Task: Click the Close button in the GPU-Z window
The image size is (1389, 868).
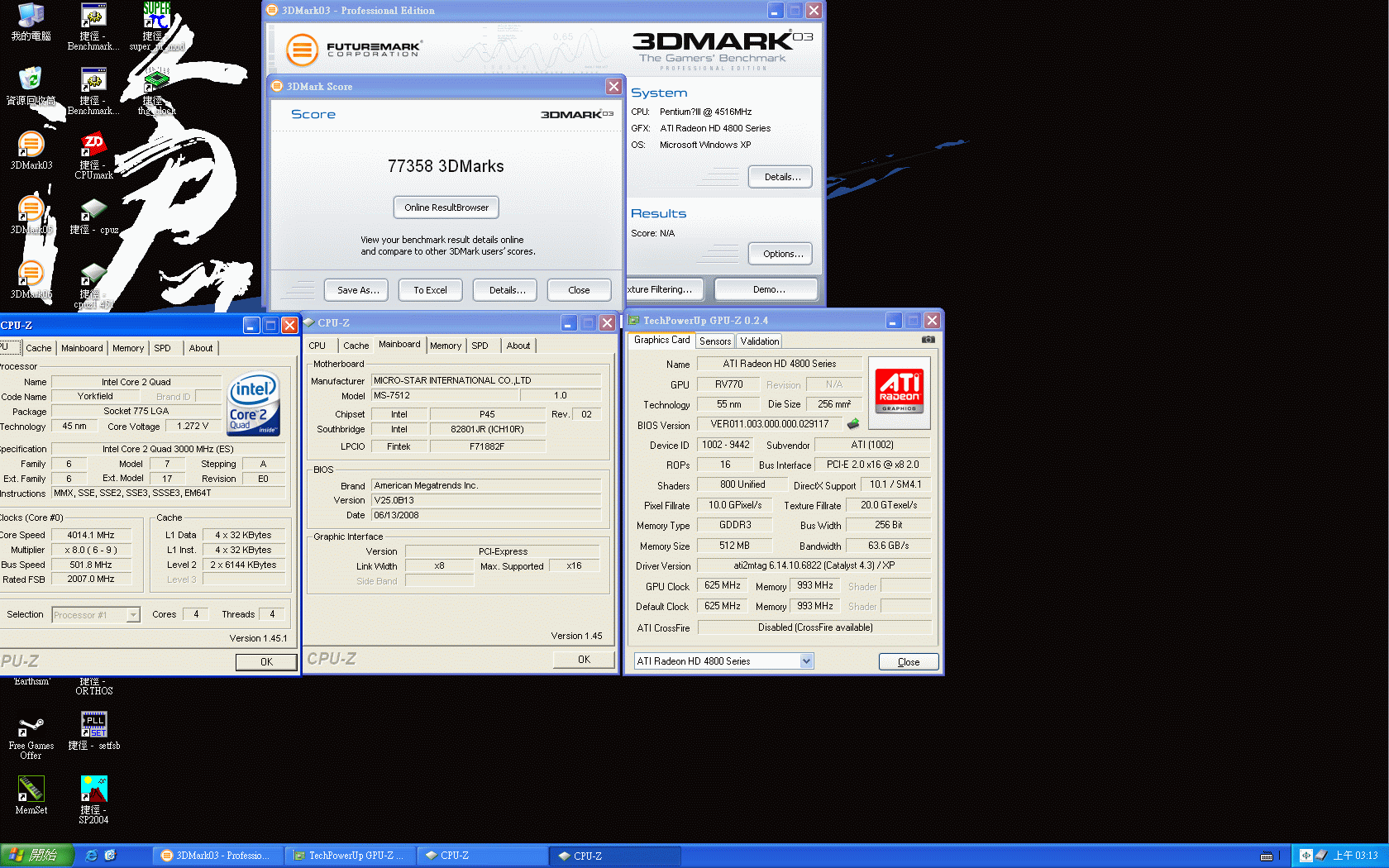Action: pyautogui.click(x=909, y=662)
